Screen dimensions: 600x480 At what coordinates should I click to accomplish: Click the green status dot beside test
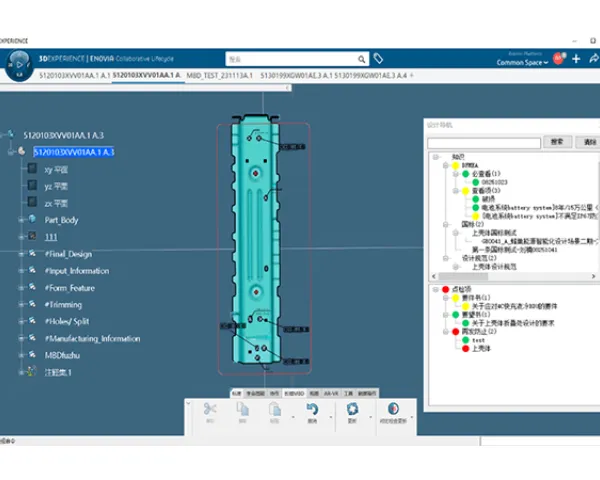coord(465,340)
